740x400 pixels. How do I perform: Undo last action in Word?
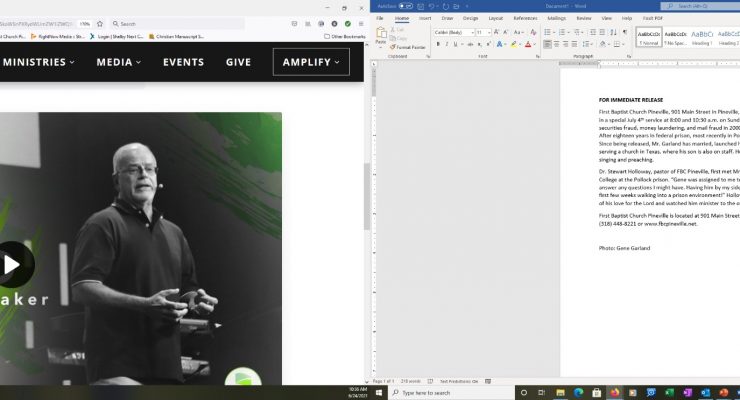tap(431, 6)
